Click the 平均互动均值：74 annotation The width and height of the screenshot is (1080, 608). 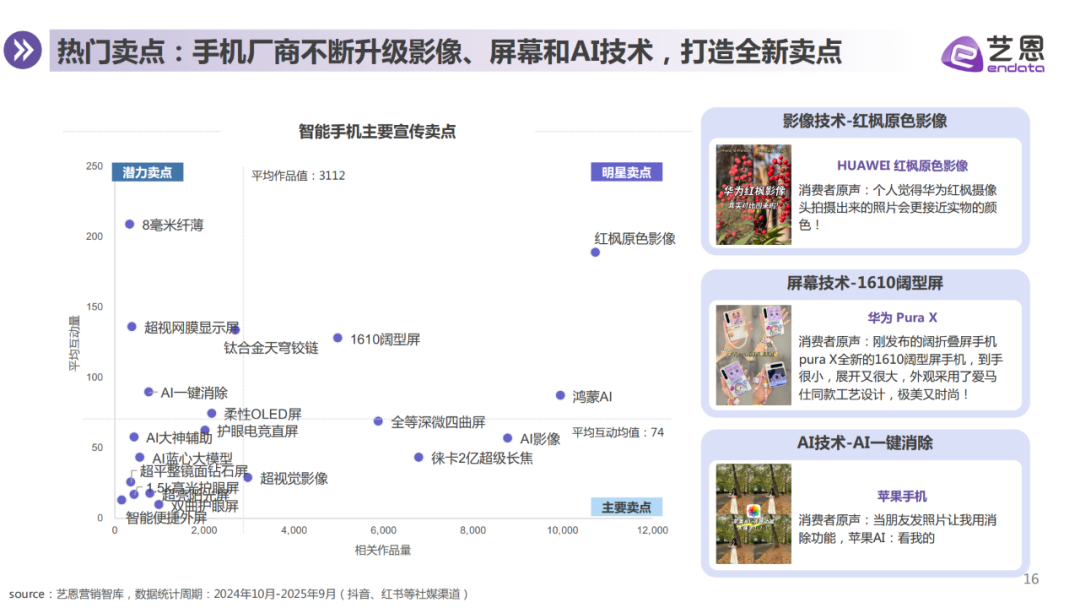[x=618, y=432]
